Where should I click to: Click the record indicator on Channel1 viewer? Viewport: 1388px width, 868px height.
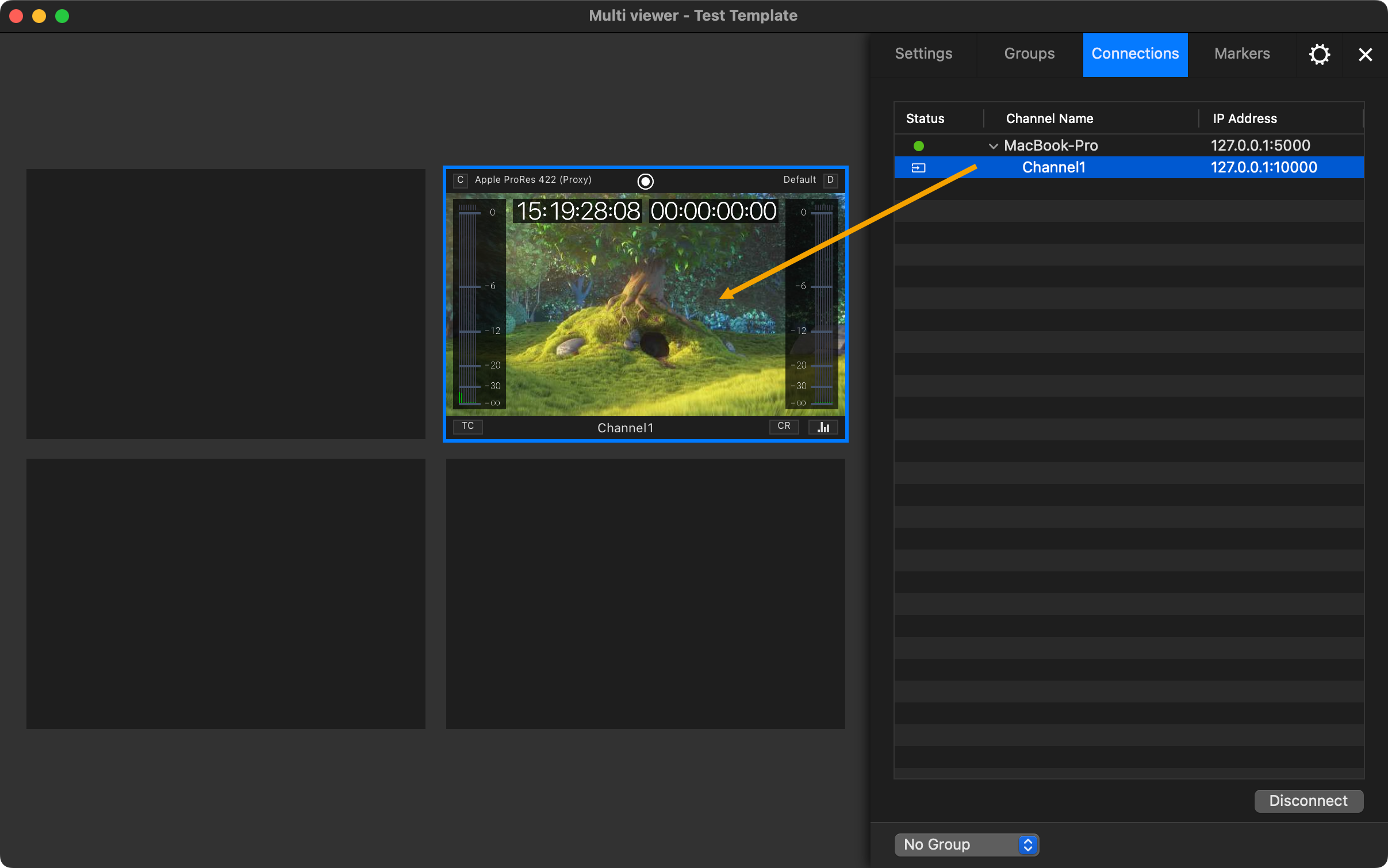pos(645,181)
